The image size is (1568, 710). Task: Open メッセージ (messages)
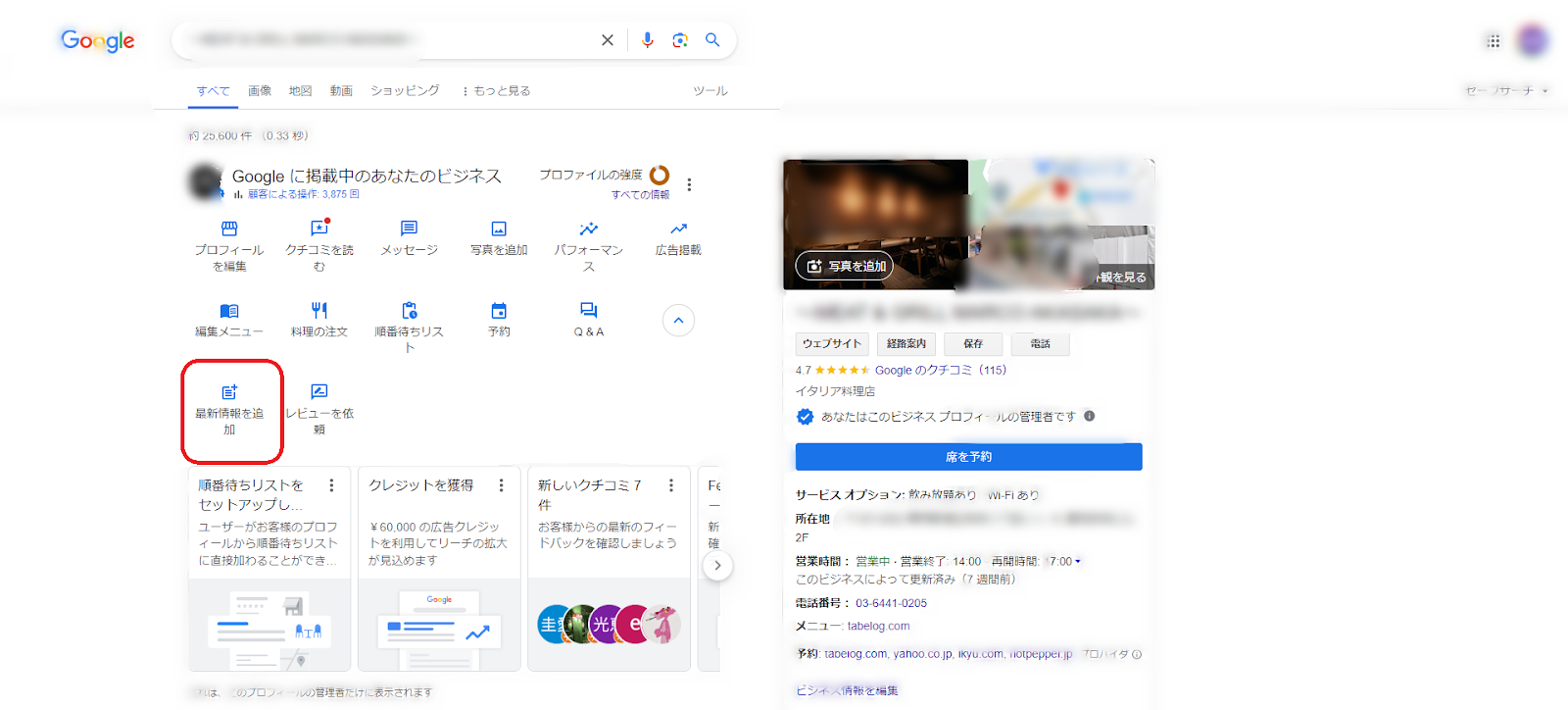410,238
